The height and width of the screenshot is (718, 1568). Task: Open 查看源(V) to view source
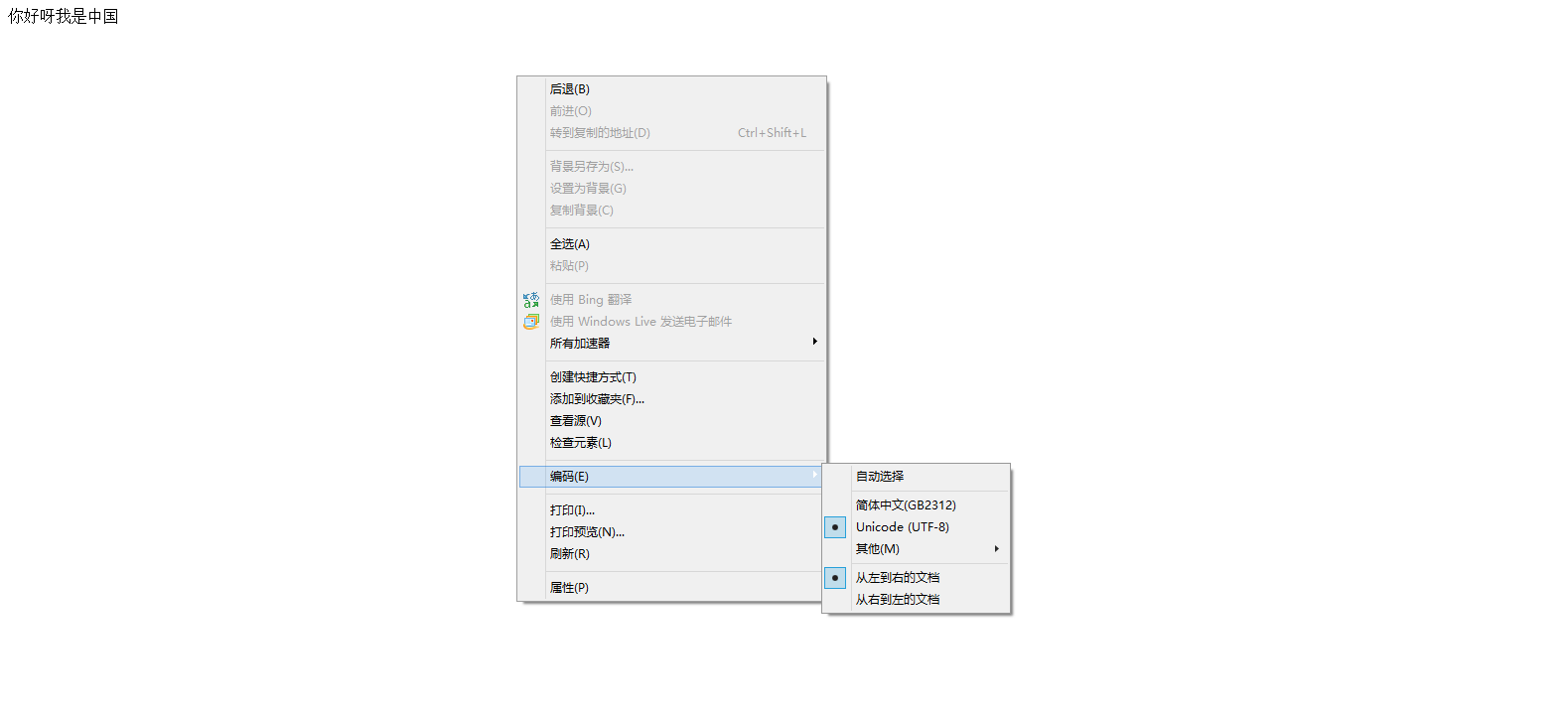[672, 421]
